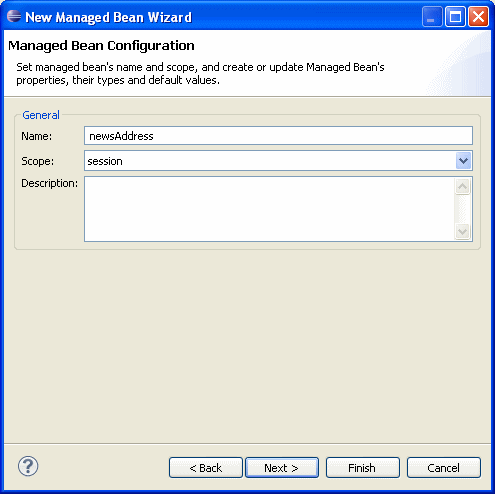Click into the Name field containing newsAddress
This screenshot has height=494, width=495.
tap(278, 136)
